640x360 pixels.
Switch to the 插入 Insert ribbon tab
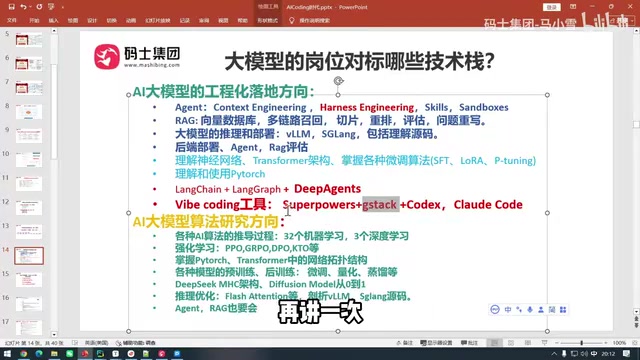[53, 20]
